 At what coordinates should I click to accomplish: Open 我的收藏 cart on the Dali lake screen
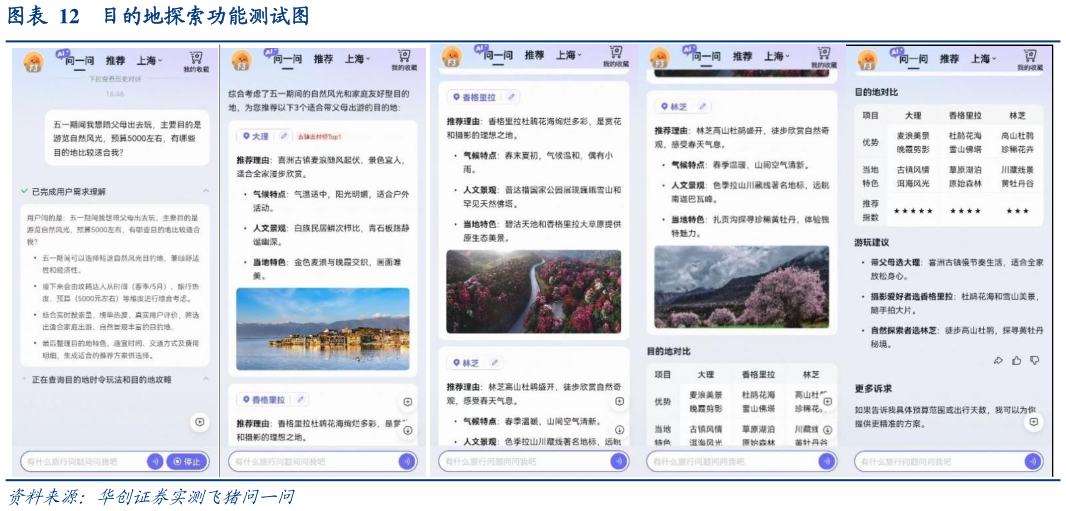click(404, 59)
